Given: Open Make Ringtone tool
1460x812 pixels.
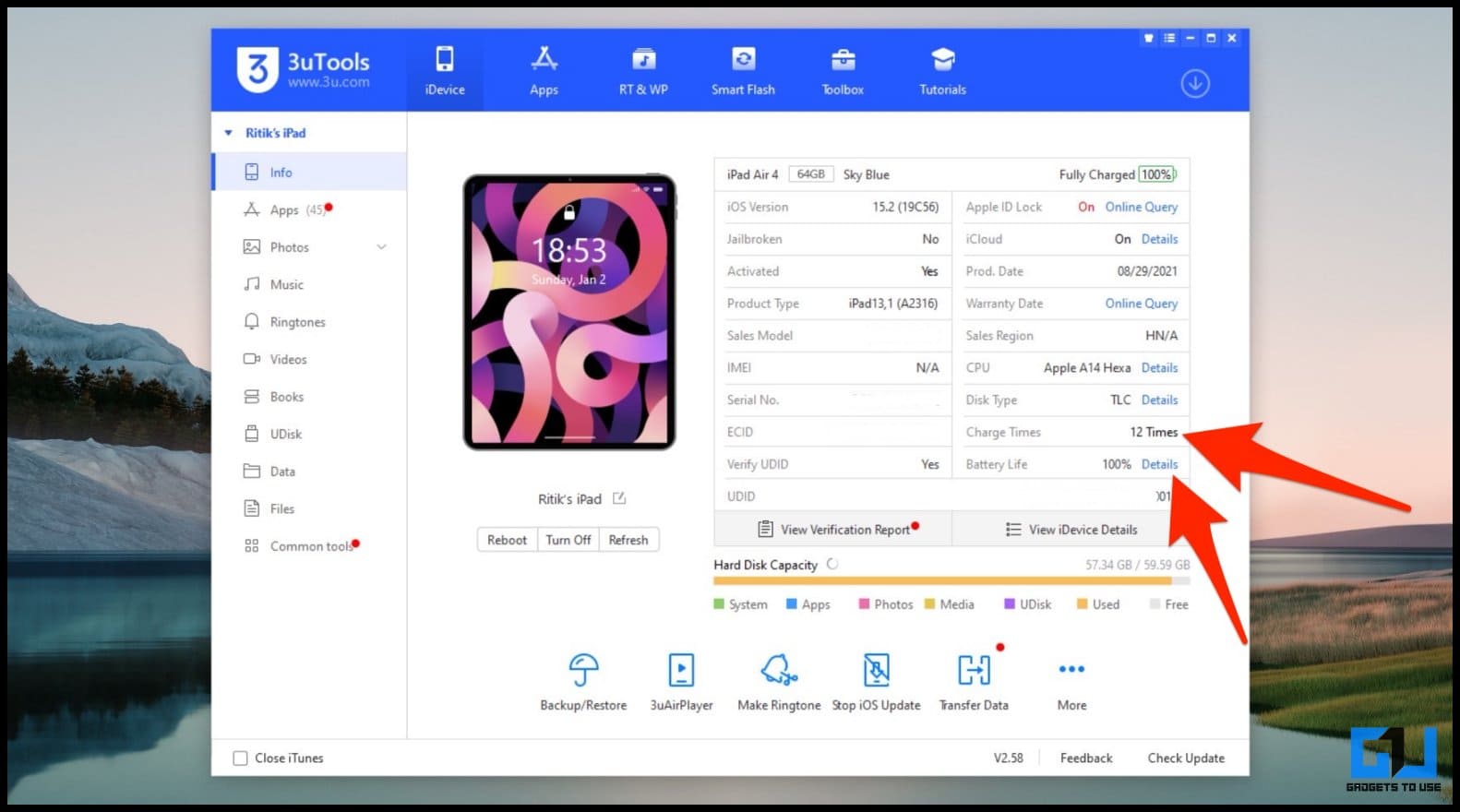Looking at the screenshot, I should (x=779, y=683).
